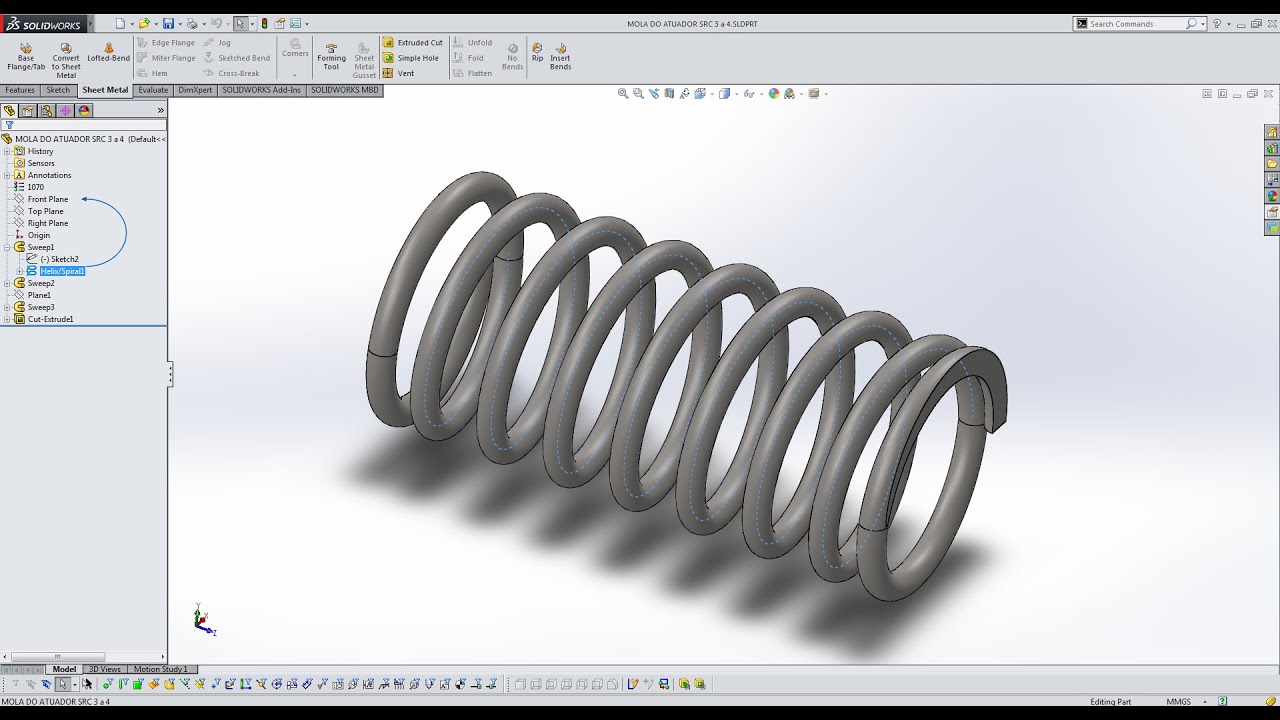Select the Simple Hole tool
This screenshot has width=1280, height=720.
[411, 58]
